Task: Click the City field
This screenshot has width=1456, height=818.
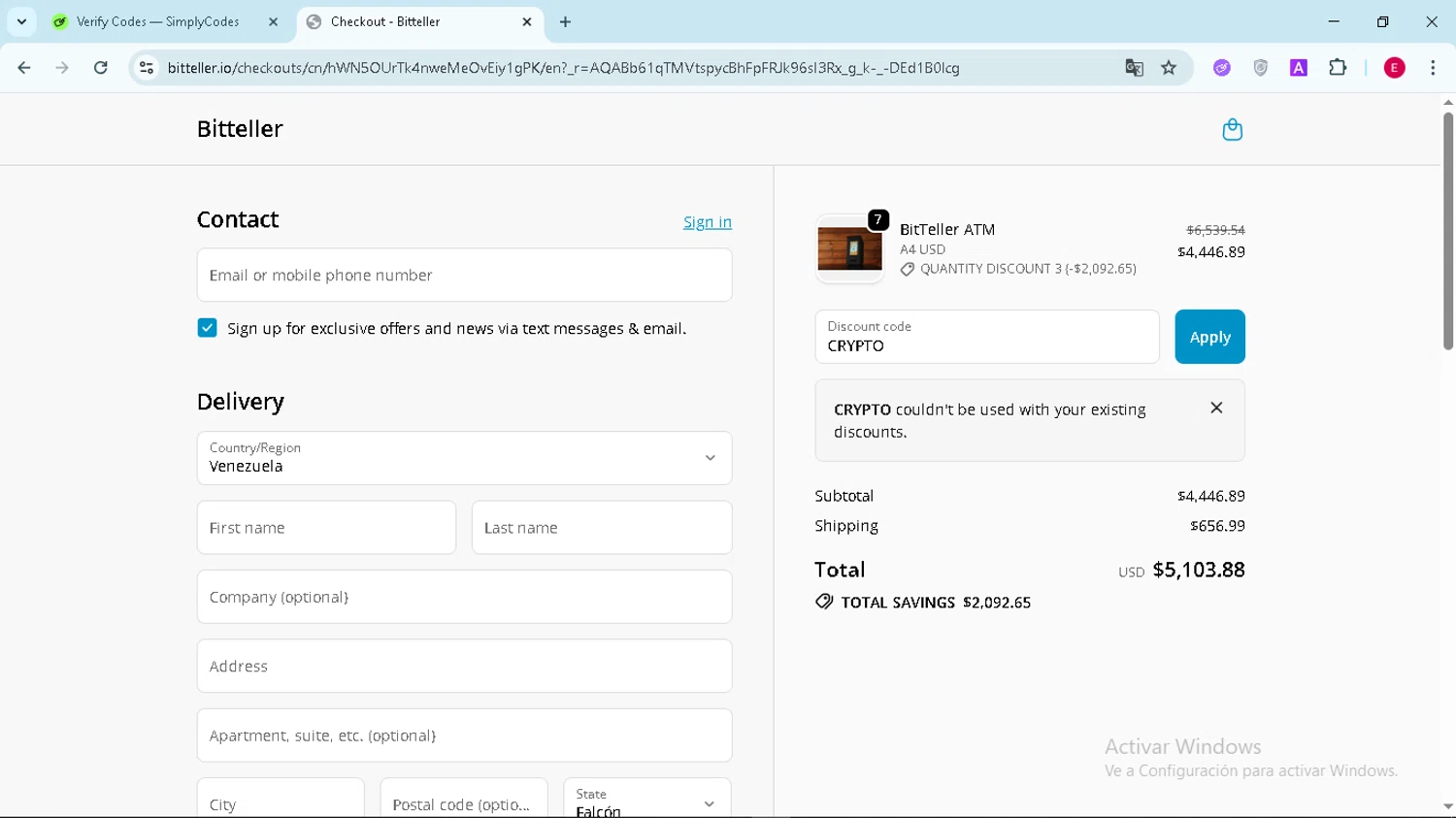Action: 281,799
